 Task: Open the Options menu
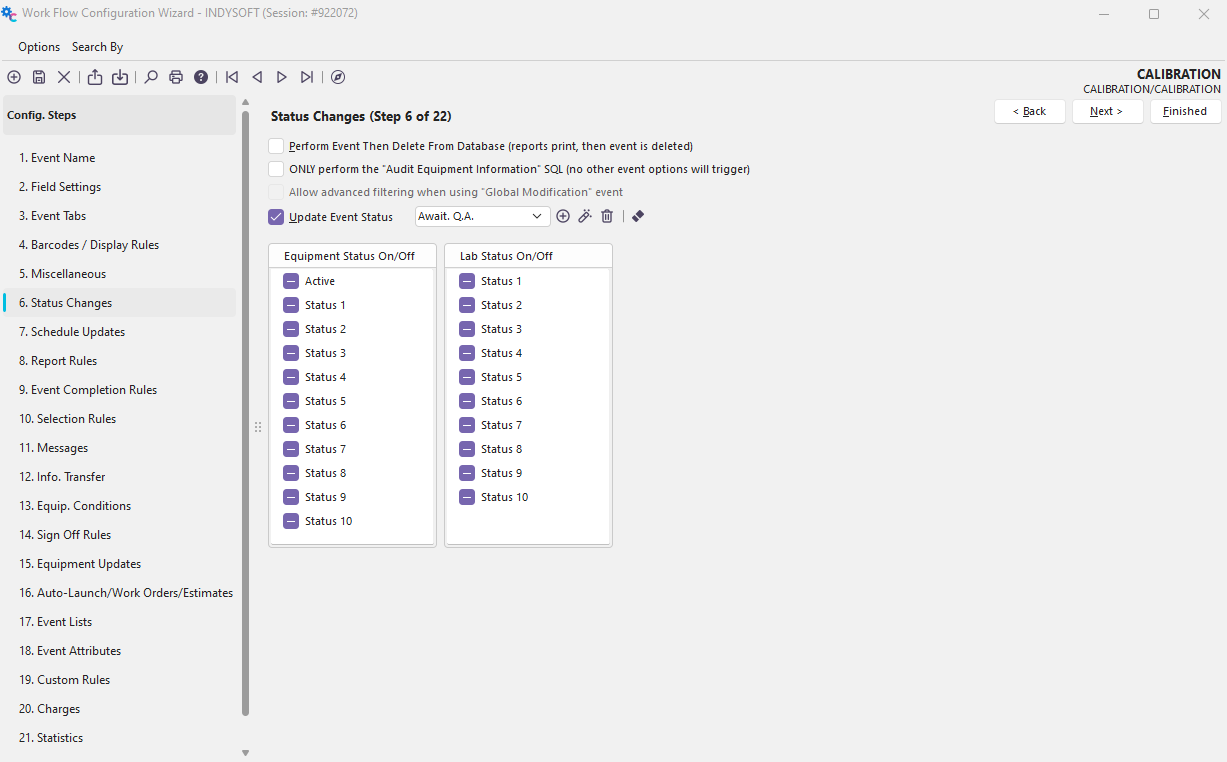coord(39,47)
